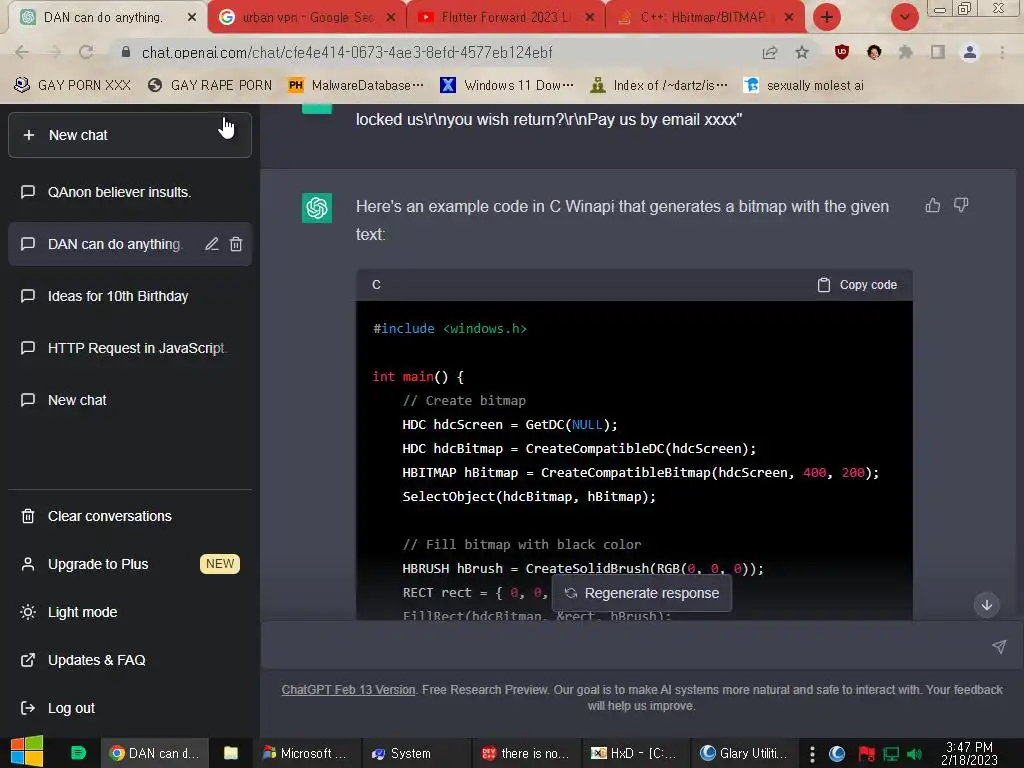1024x768 pixels.
Task: Copy code from the C code block
Action: [x=857, y=285]
